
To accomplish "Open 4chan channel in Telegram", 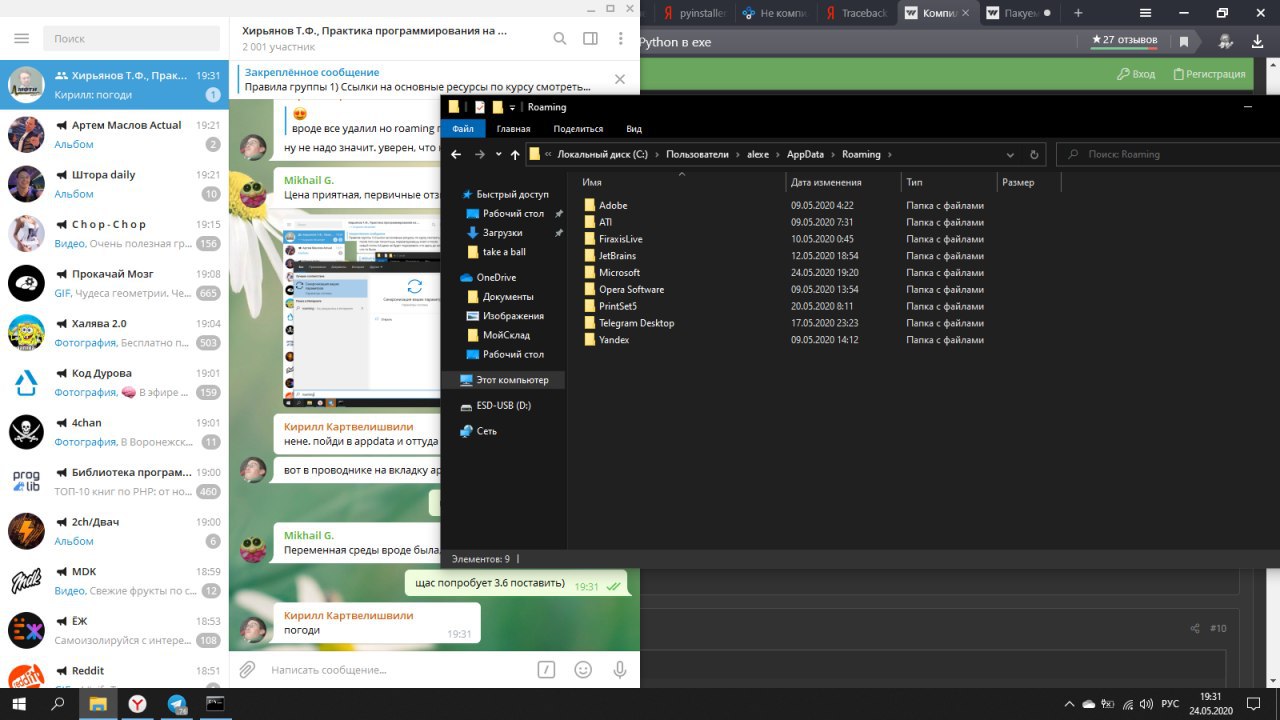I will (114, 432).
